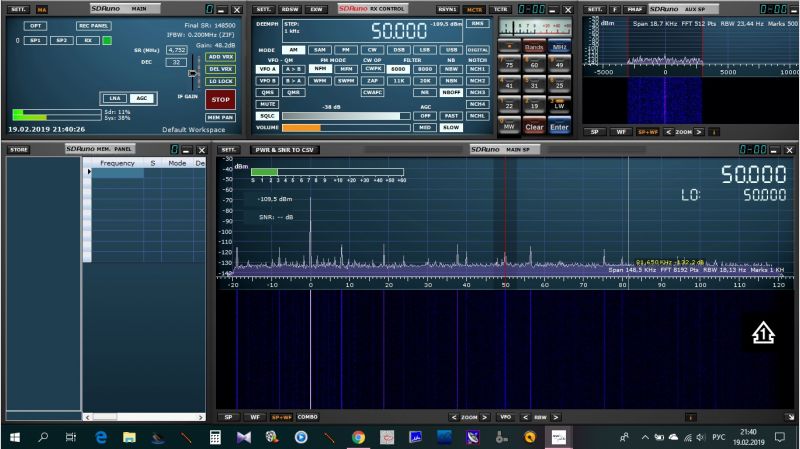Click the orange info button in Main SP bottom bar
Viewport: 800px width, 449px height.
click(x=690, y=417)
